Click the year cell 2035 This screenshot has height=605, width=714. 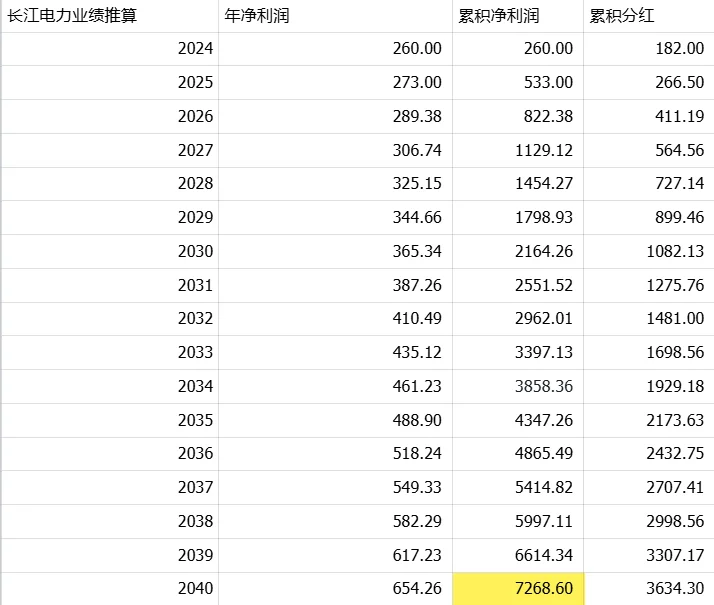(x=110, y=420)
